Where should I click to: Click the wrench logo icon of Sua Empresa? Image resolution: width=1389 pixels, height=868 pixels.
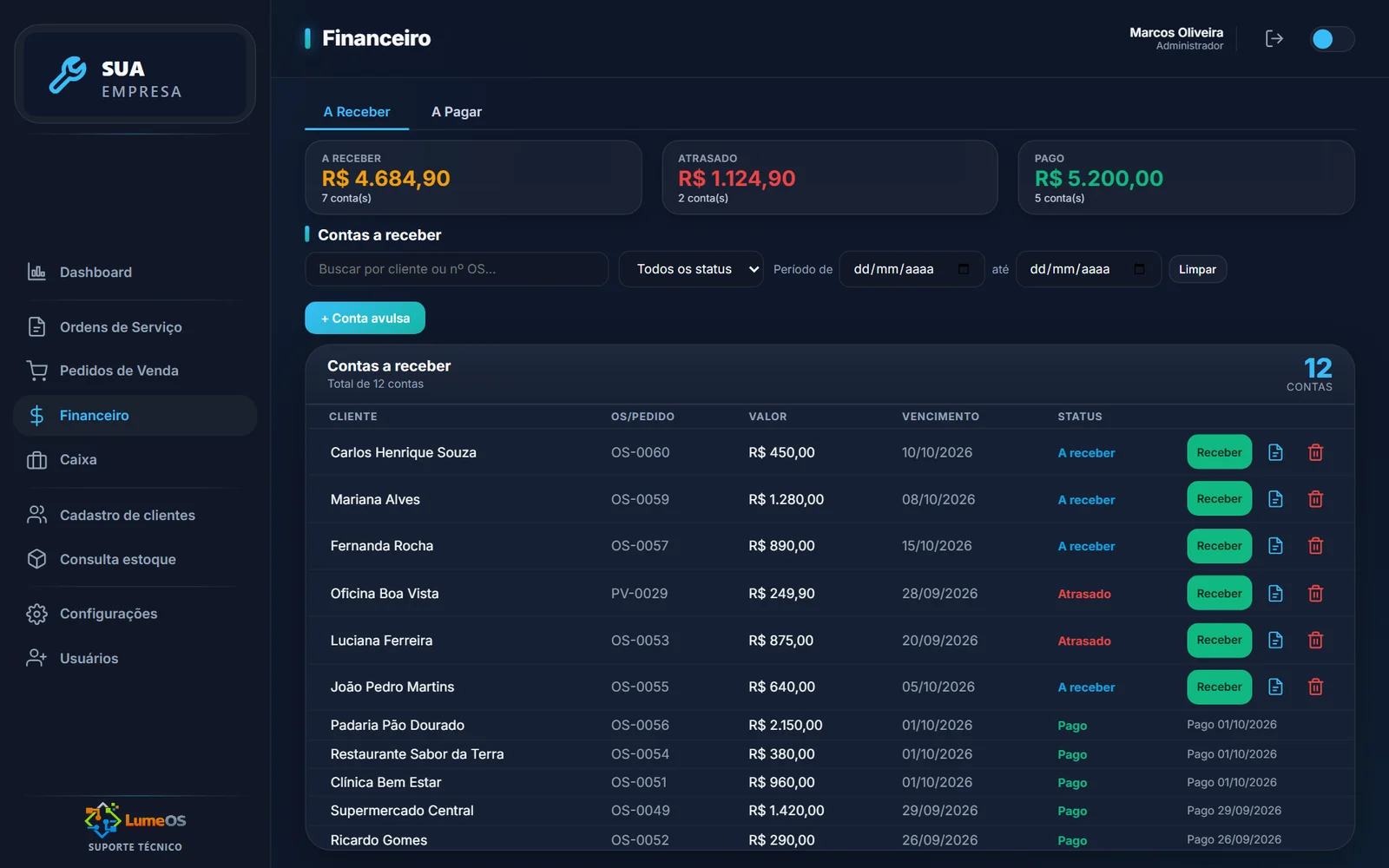(x=68, y=76)
